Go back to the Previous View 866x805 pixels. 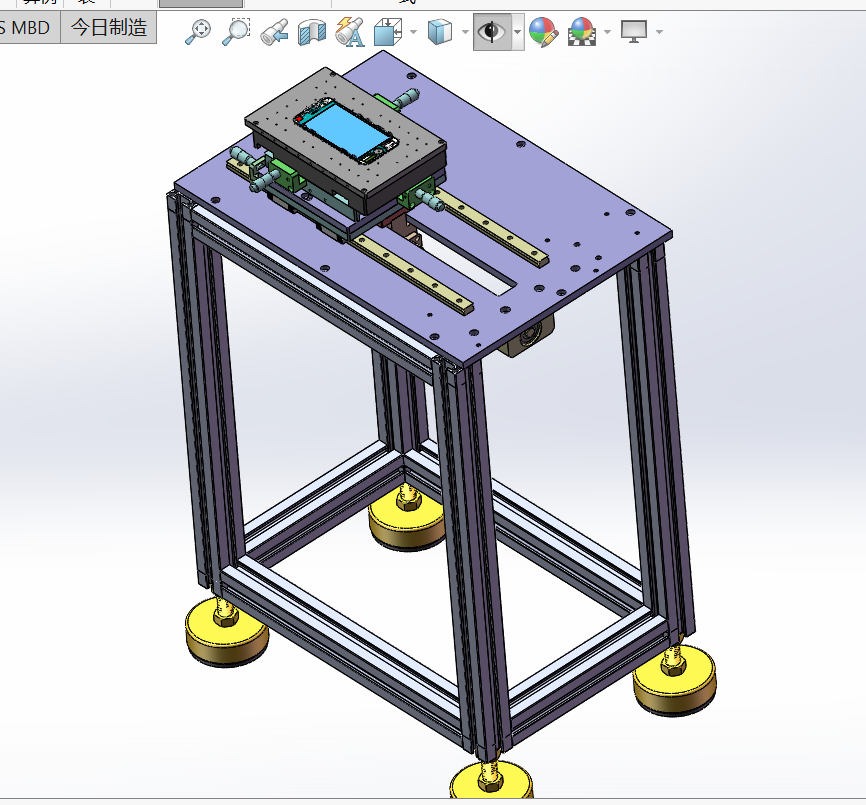pos(274,31)
